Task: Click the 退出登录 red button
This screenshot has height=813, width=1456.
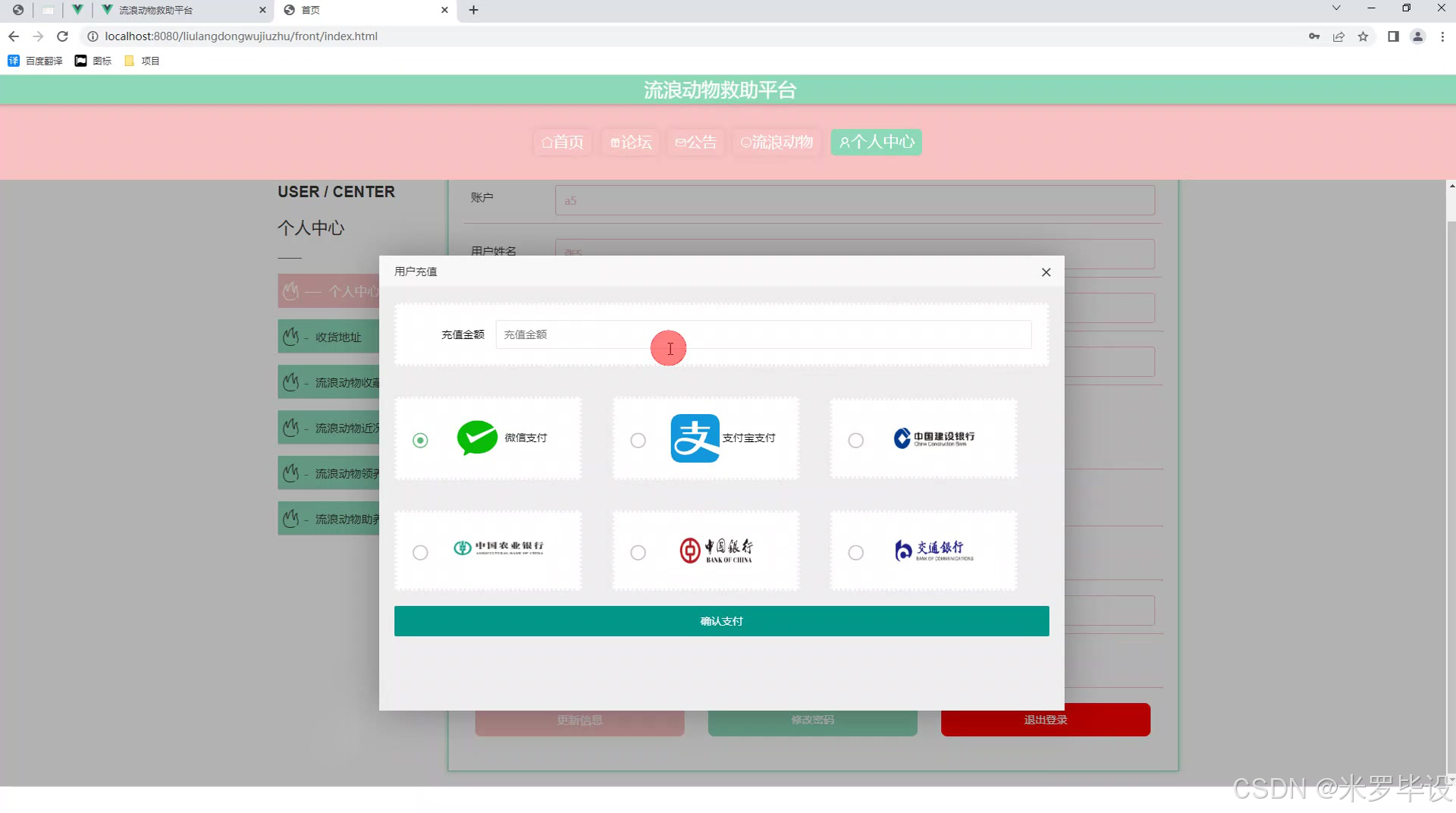Action: 1046,720
